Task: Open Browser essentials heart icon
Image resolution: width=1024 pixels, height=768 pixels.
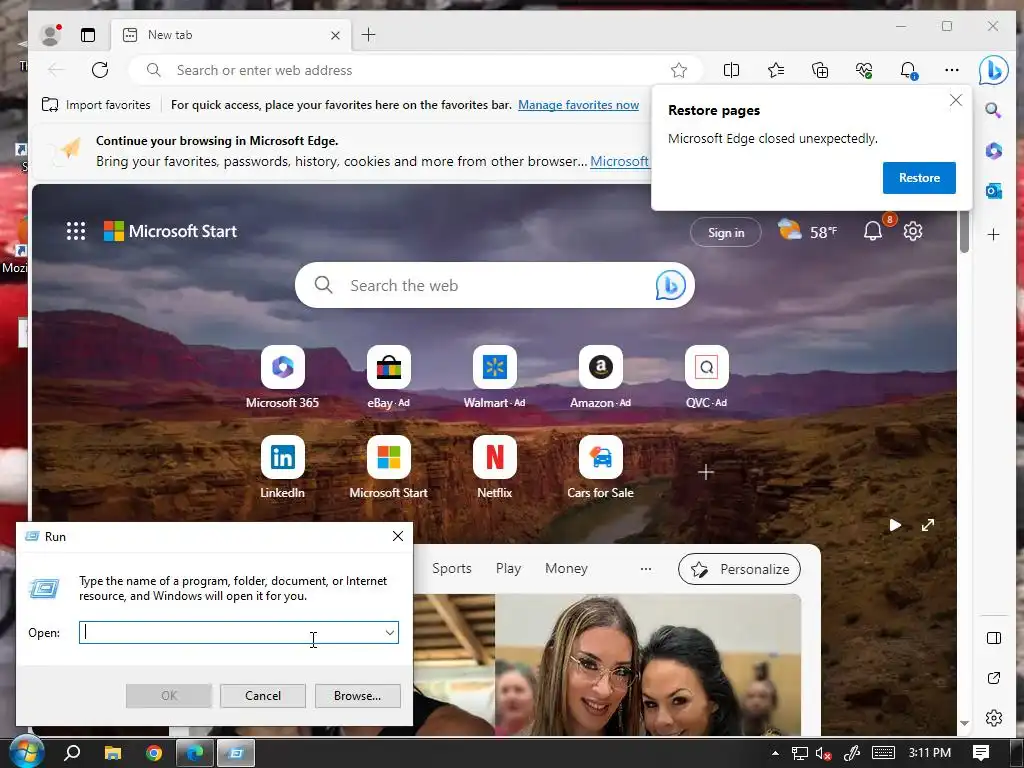Action: (x=864, y=70)
